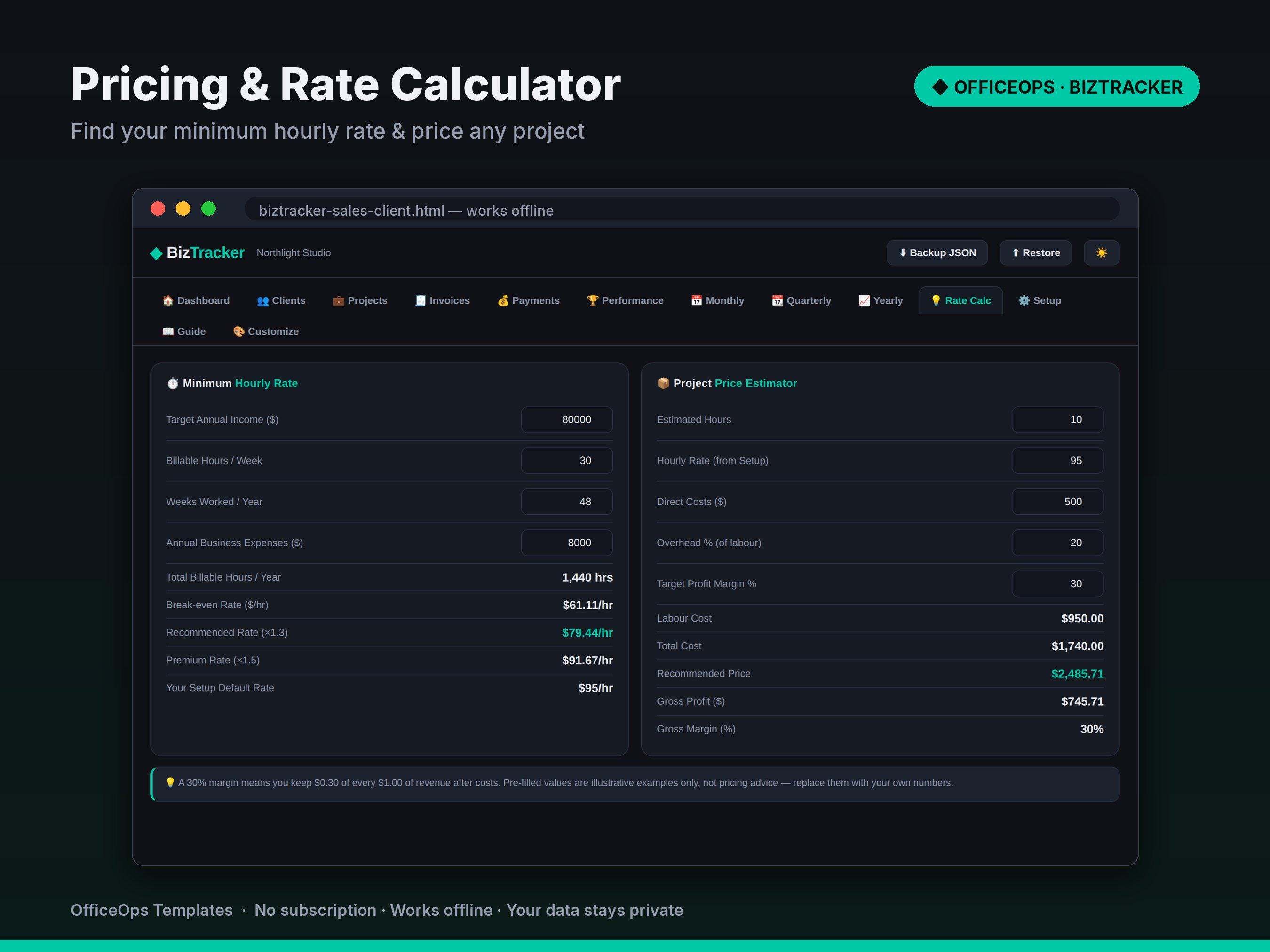Click the Hourly Rate (from Setup) field
This screenshot has height=952, width=1270.
1057,461
